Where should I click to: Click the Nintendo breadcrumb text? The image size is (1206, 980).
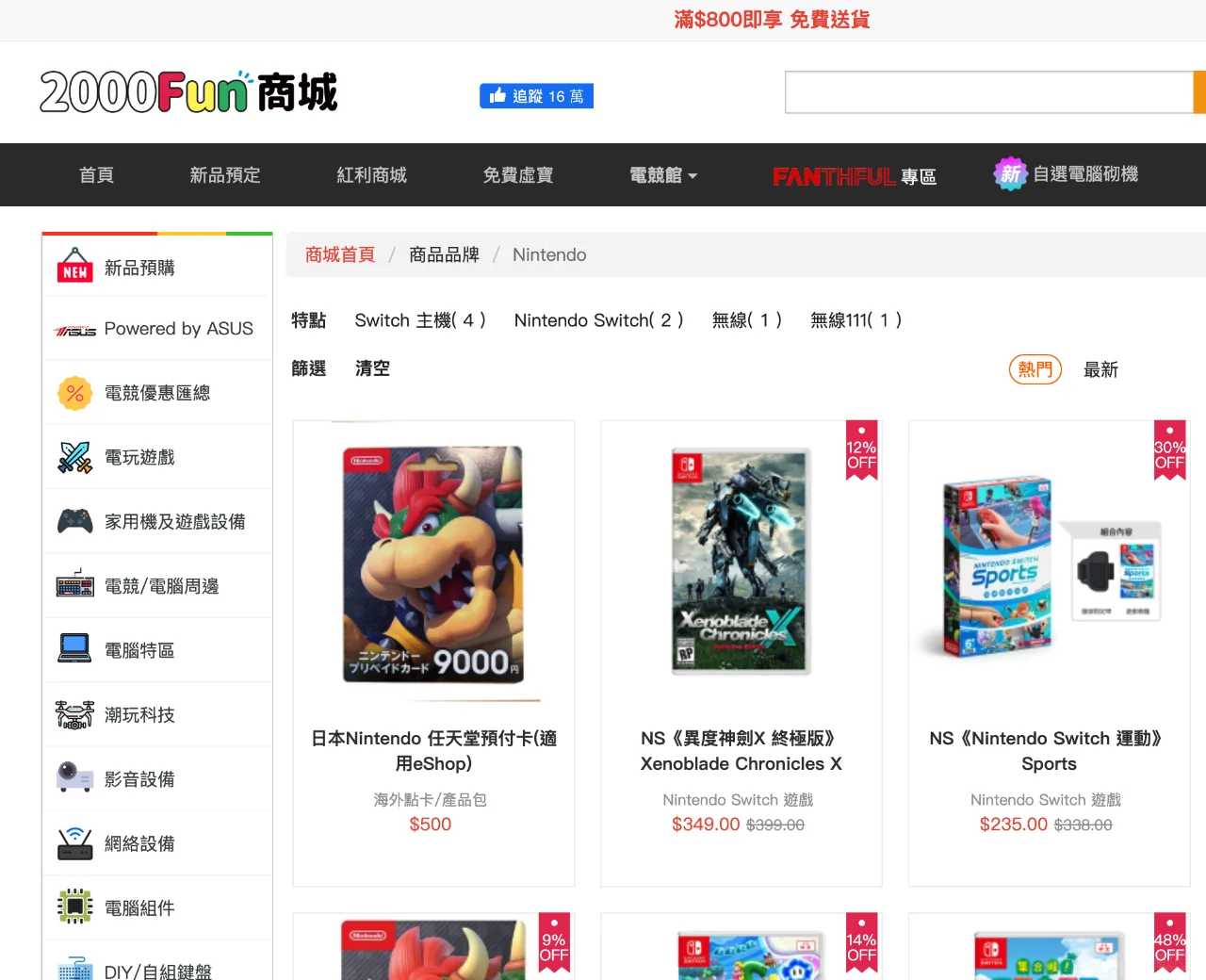(x=549, y=254)
